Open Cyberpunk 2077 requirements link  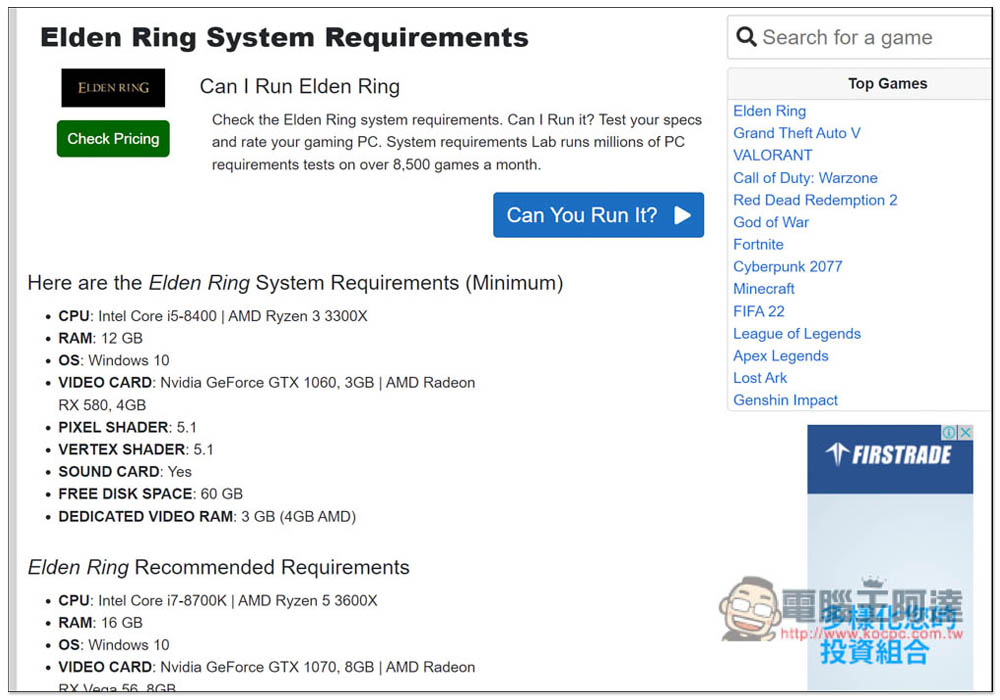point(788,266)
